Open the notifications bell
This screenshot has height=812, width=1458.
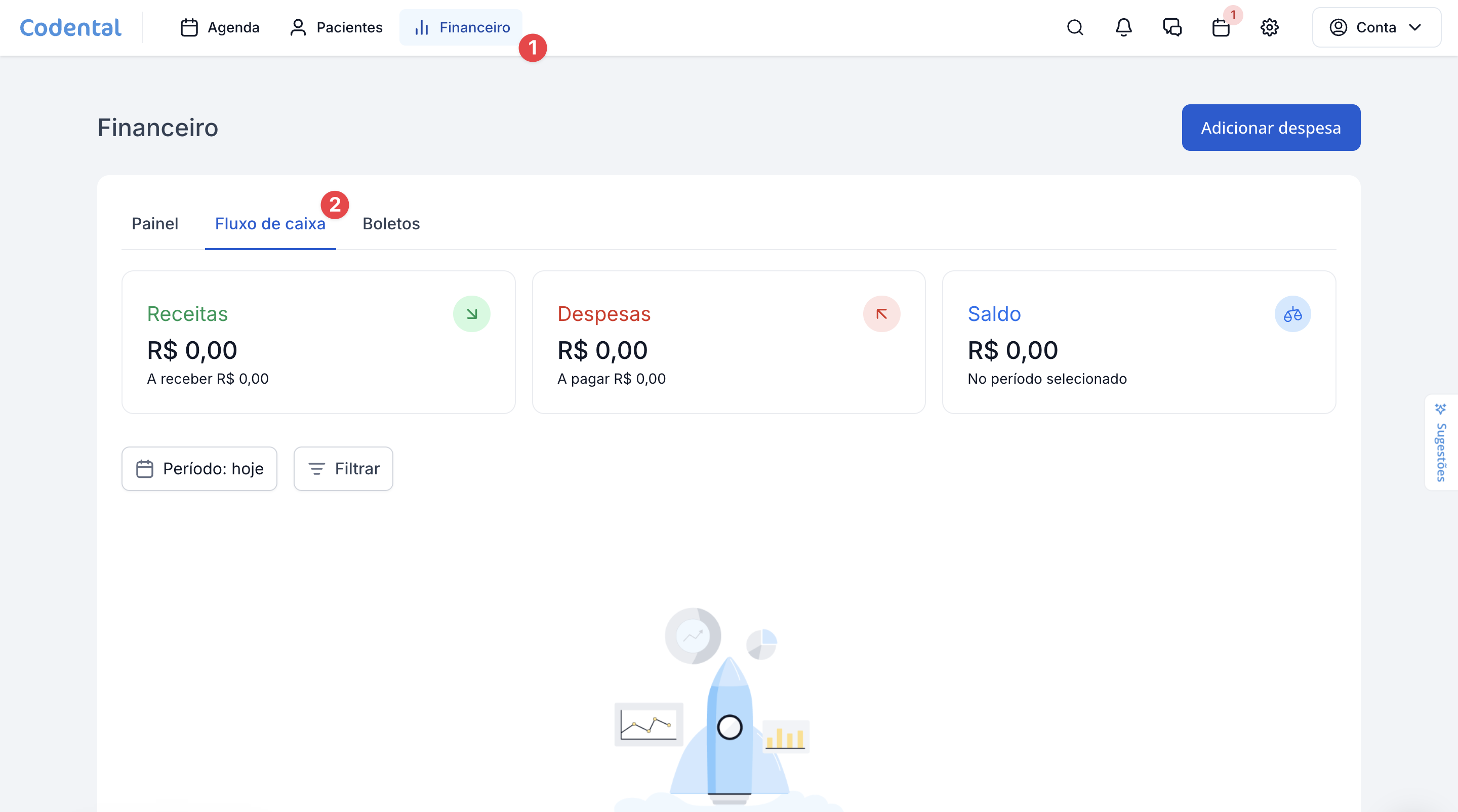point(1123,27)
